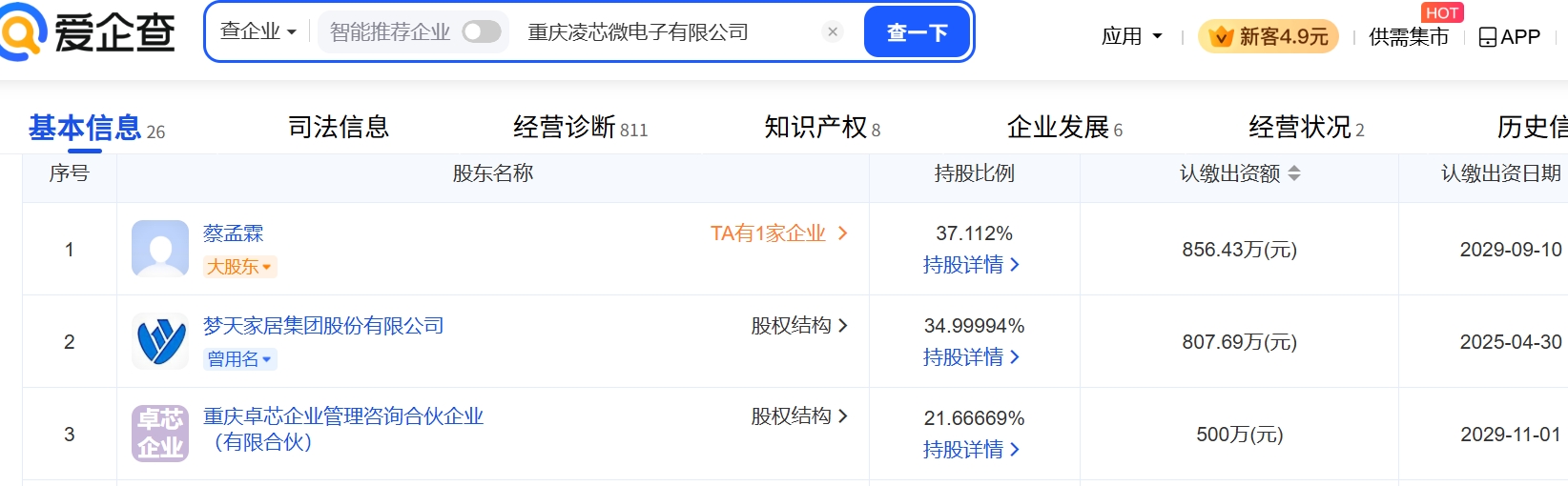This screenshot has height=486, width=1568.
Task: Click the company name search field
Action: click(x=668, y=31)
